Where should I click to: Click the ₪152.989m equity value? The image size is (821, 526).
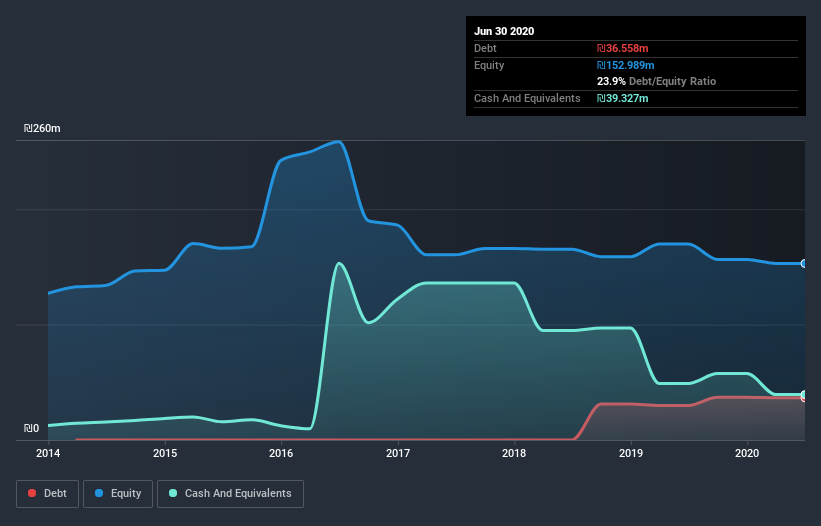coord(626,65)
